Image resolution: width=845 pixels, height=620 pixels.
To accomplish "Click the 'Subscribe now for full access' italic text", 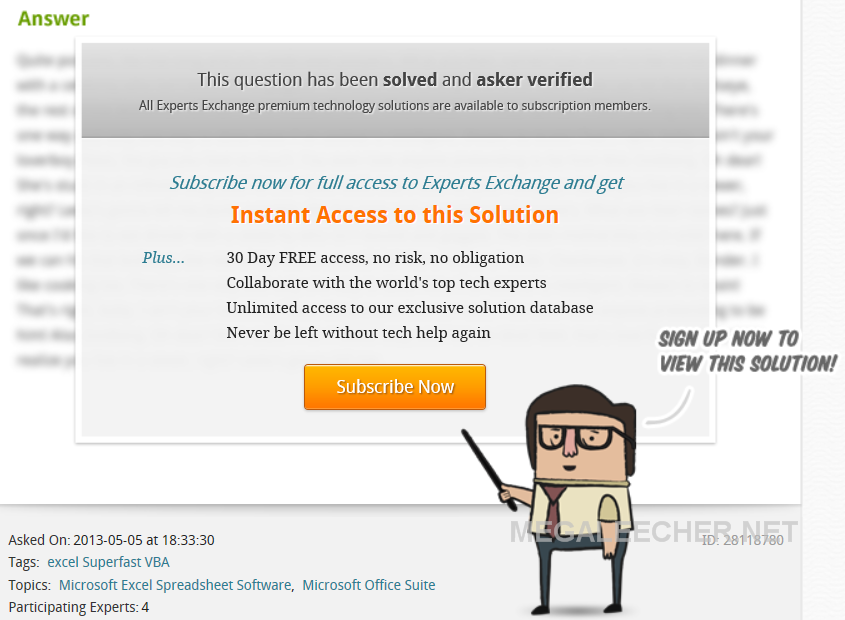I will coord(397,183).
